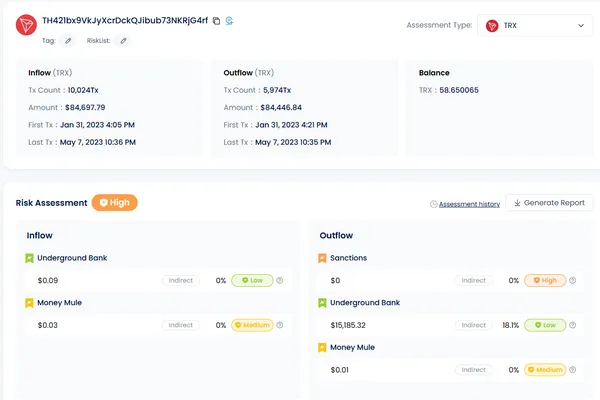
Task: Click the red TRON logo avatar
Action: coord(25,27)
